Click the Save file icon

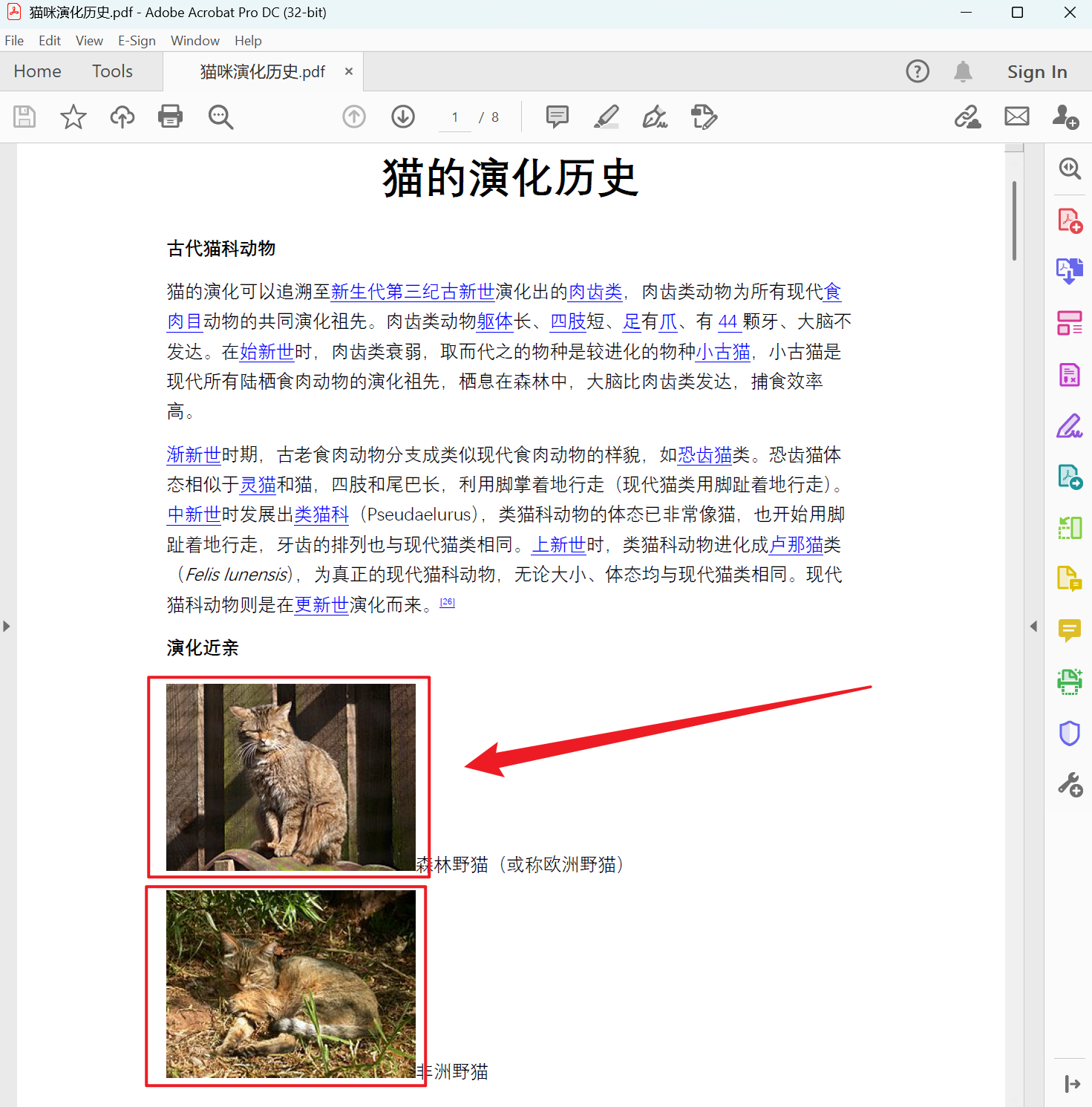pos(24,117)
